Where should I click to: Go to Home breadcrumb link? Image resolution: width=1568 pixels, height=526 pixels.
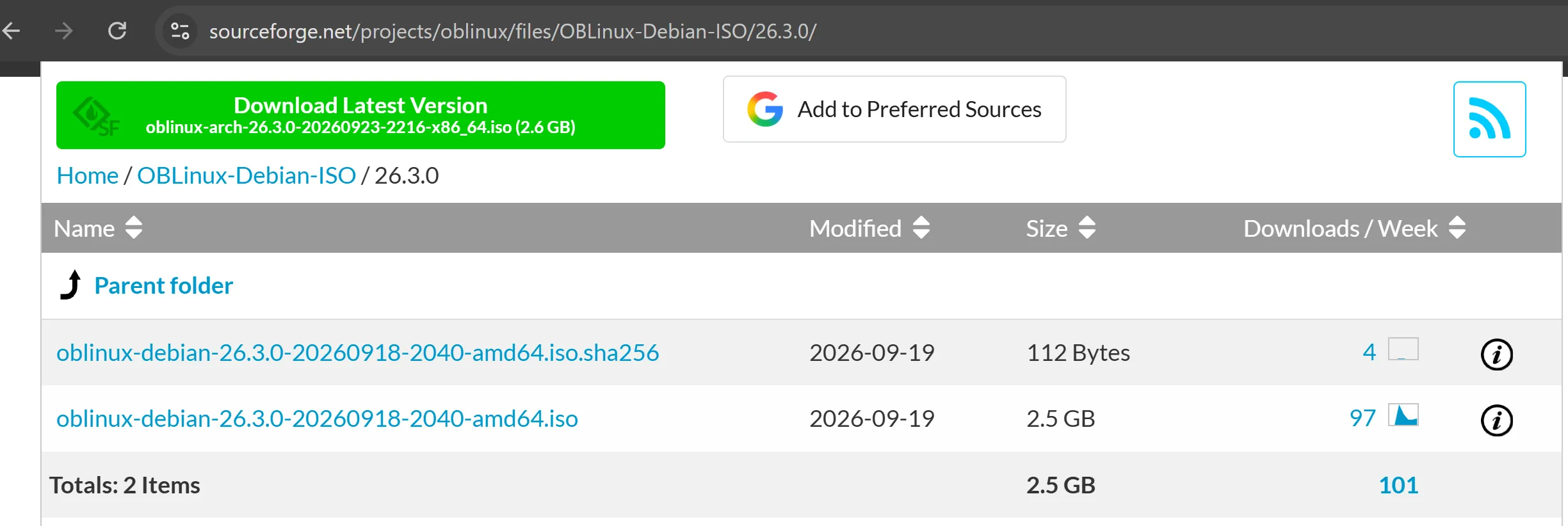coord(88,175)
